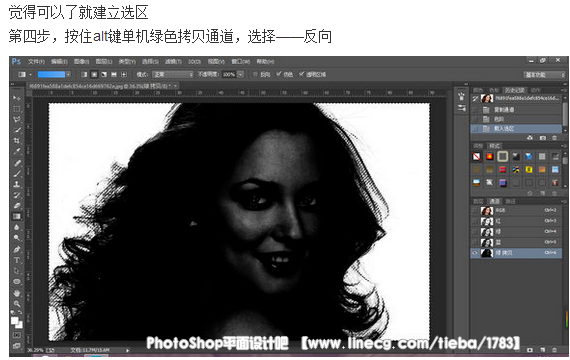The height and width of the screenshot is (360, 570).
Task: Click the foreground/background color swatches
Action: point(17,322)
